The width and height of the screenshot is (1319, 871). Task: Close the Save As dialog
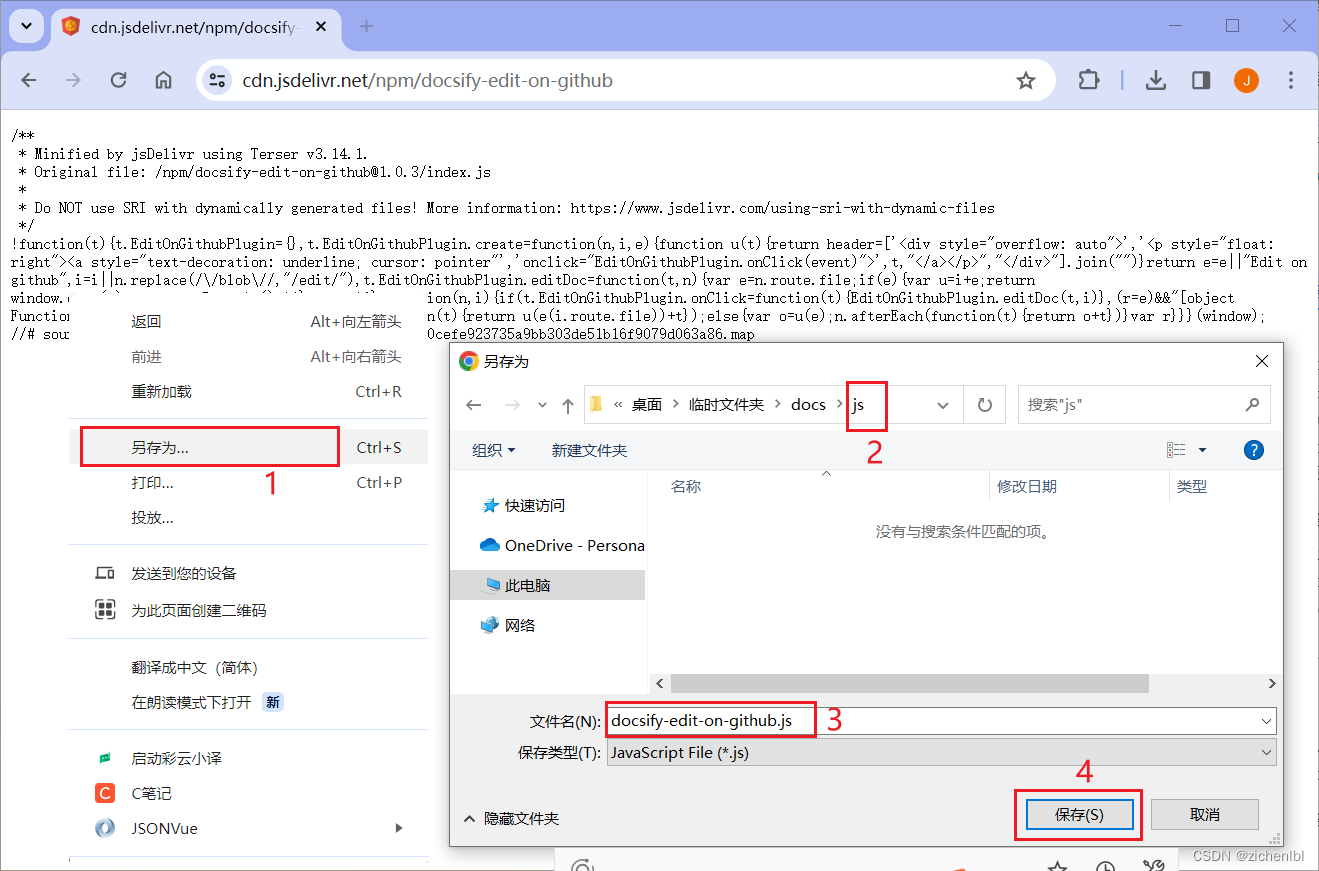1262,362
